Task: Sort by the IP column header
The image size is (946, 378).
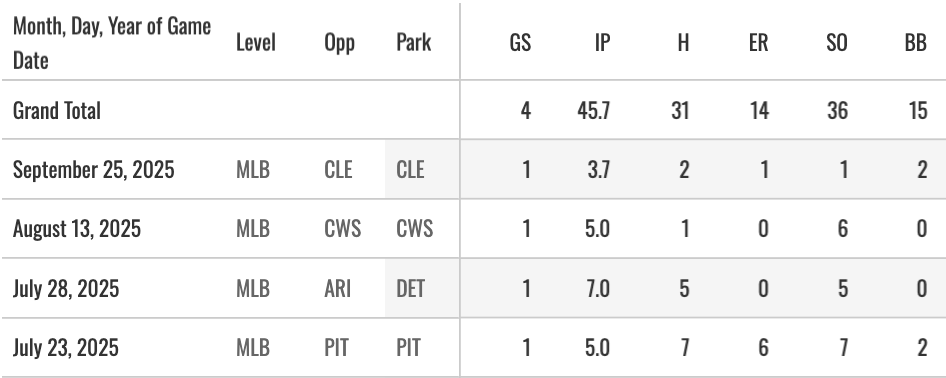Action: pyautogui.click(x=602, y=43)
